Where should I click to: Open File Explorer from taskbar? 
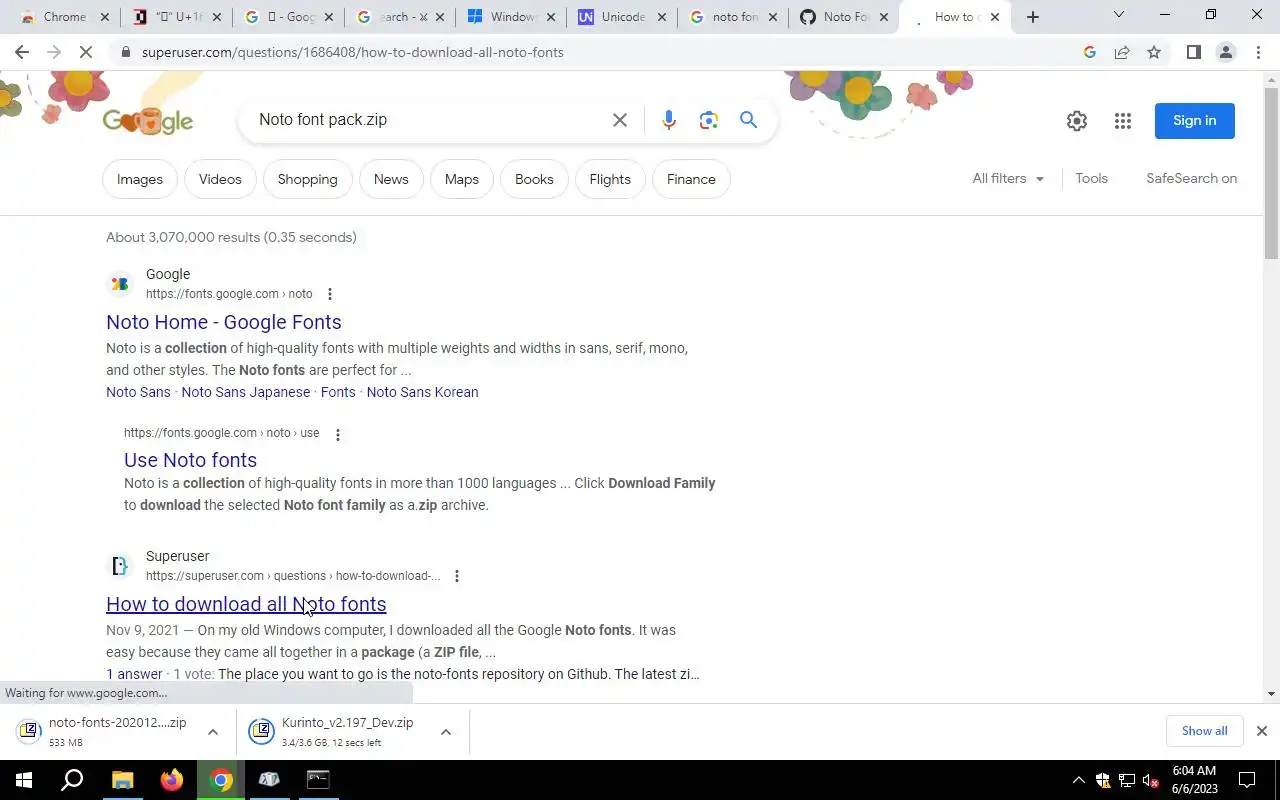pos(122,780)
